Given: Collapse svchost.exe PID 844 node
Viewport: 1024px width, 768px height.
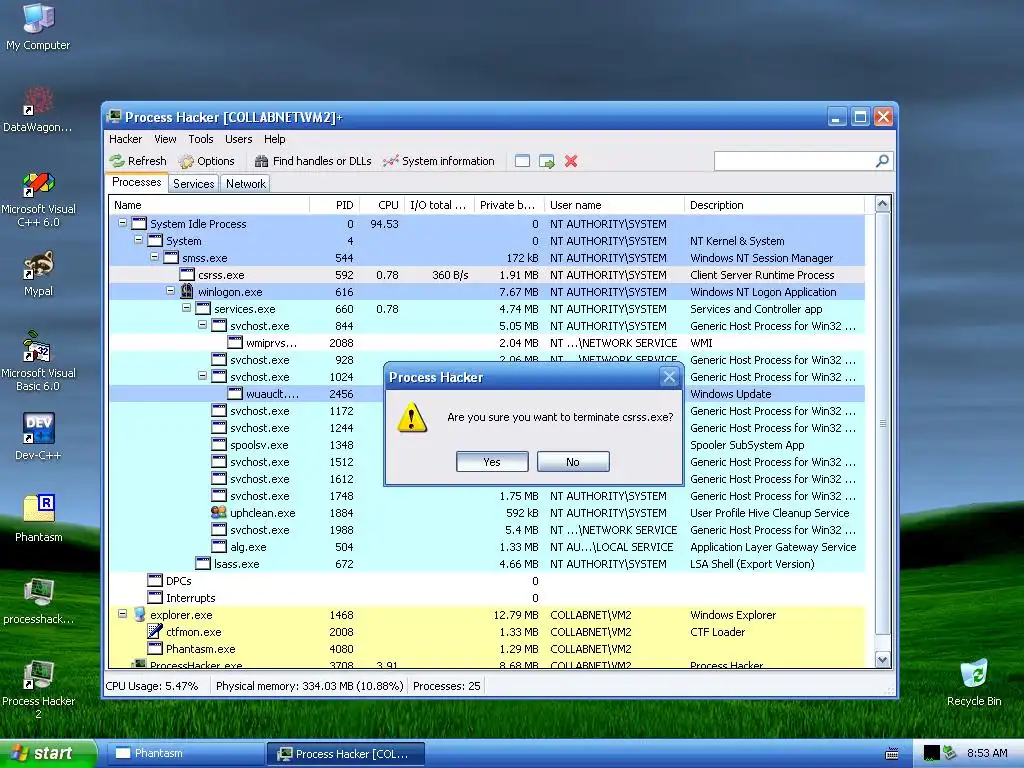Looking at the screenshot, I should point(202,325).
